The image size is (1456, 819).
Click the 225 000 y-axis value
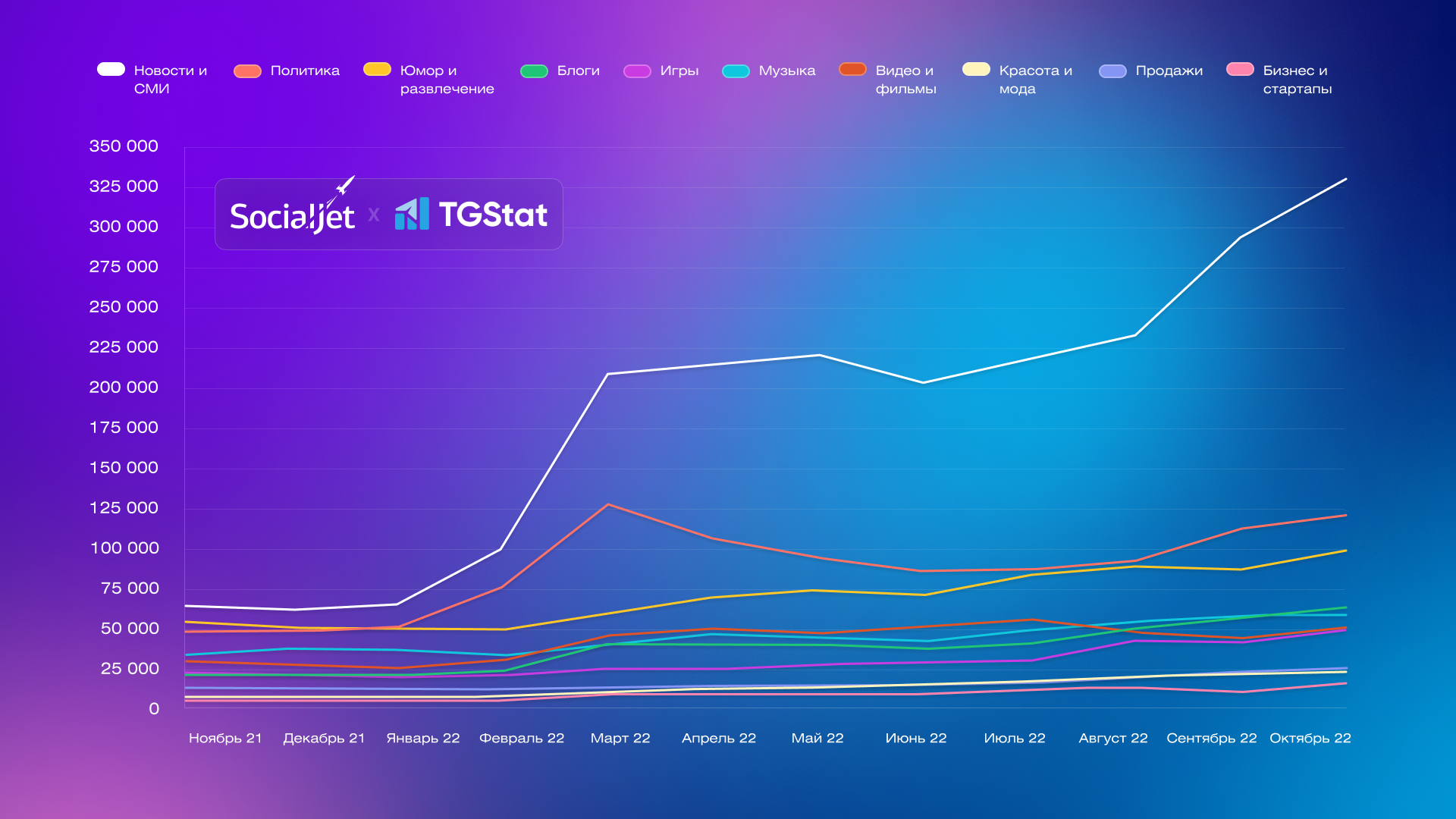click(124, 347)
